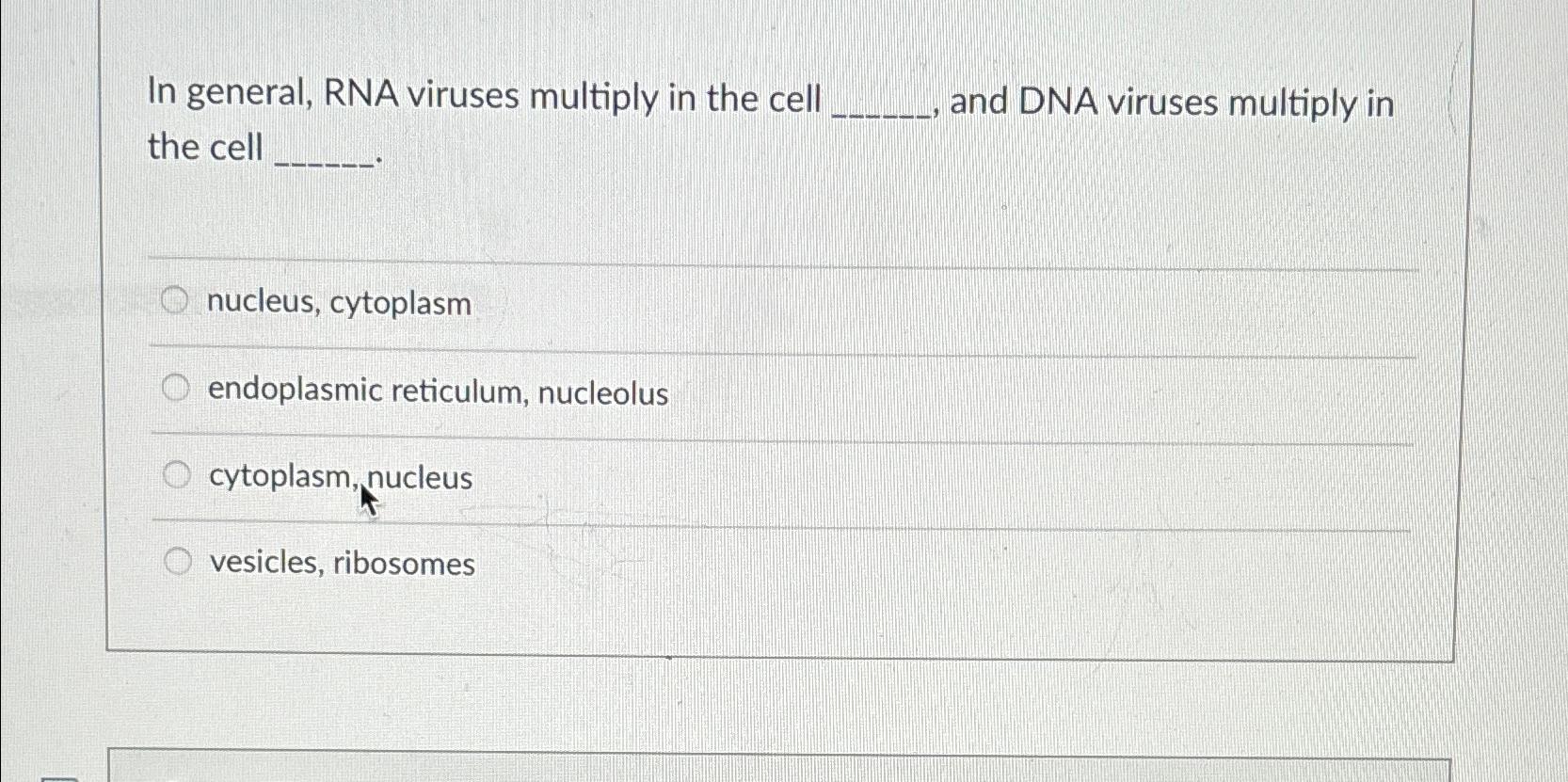Select the 'cytoplasm, nucleus' radio button
Image resolution: width=1568 pixels, height=782 pixels.
point(176,475)
